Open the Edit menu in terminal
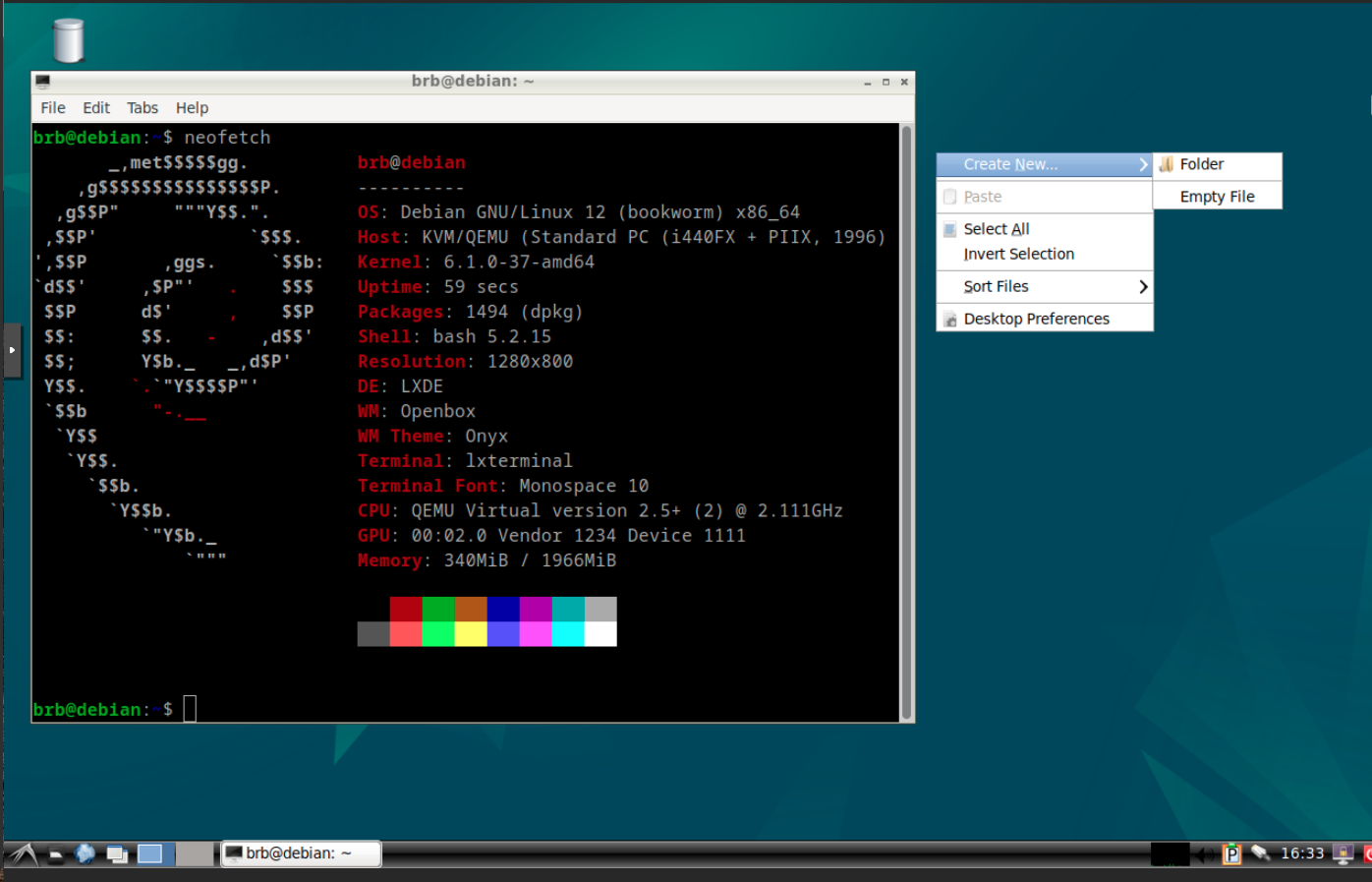Viewport: 1372px width, 882px height. pos(96,108)
